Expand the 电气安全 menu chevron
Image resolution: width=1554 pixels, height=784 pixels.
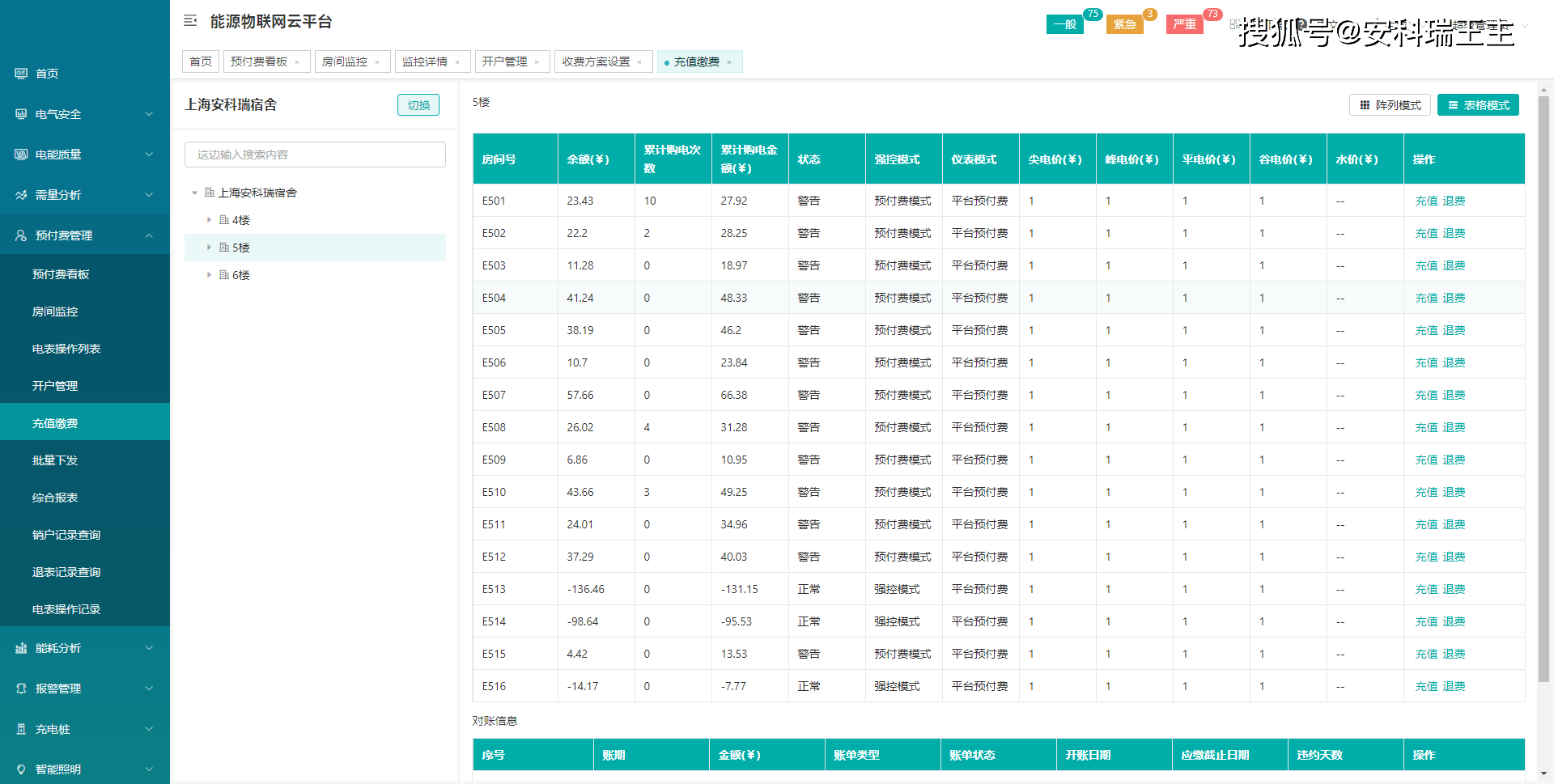click(149, 114)
